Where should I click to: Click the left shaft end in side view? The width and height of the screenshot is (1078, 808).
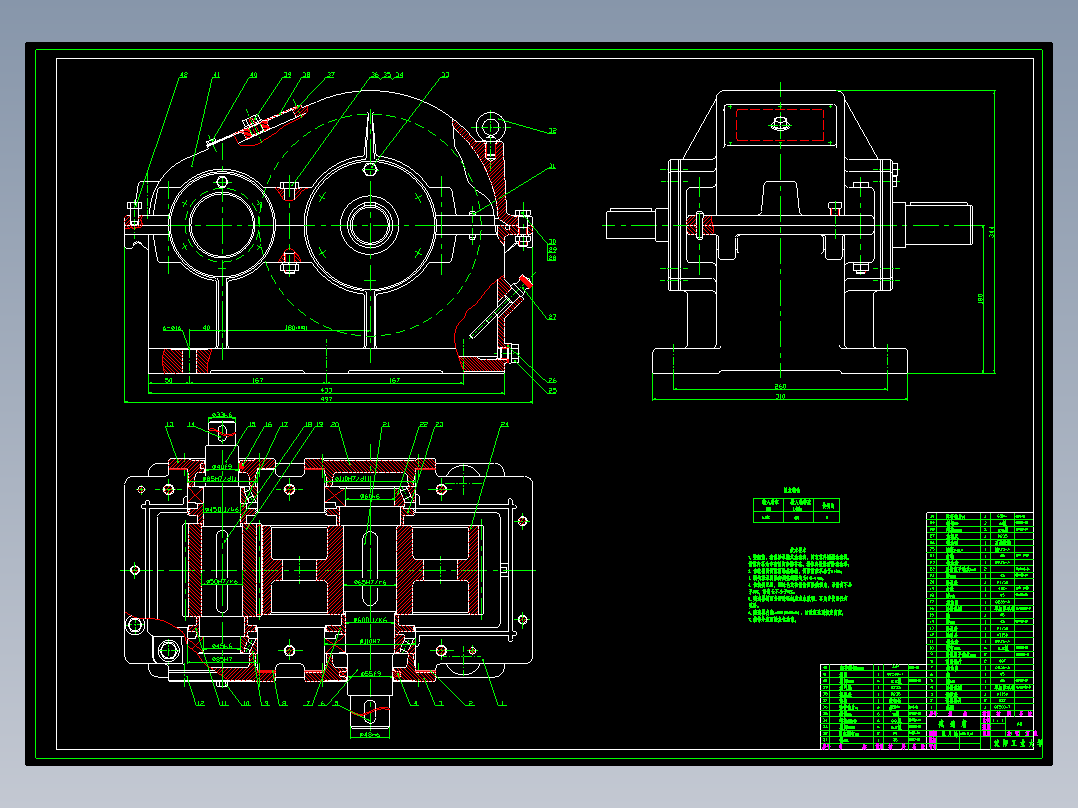point(631,225)
